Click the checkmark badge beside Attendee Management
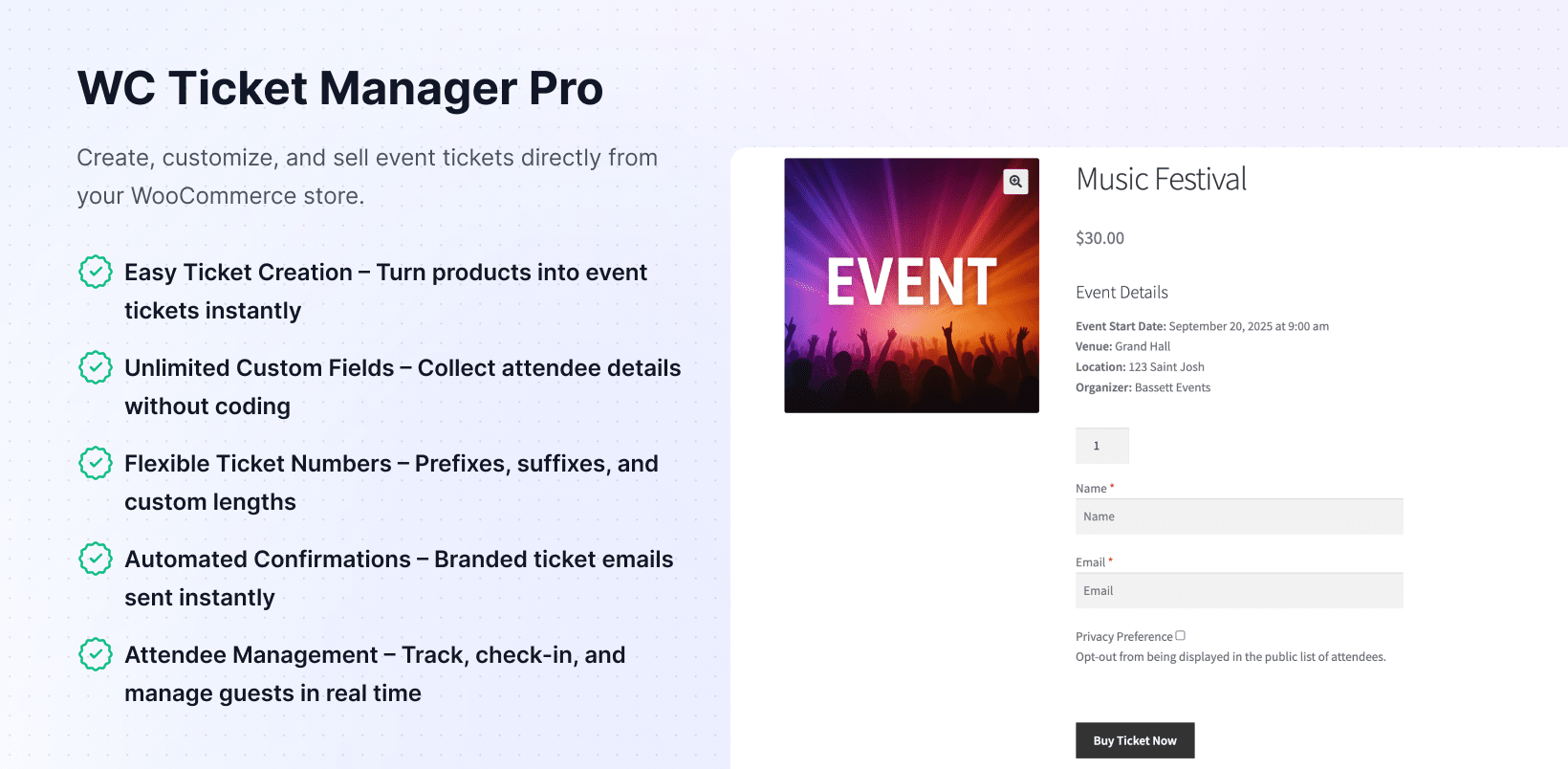Screen dimensions: 1568x769 (x=96, y=654)
